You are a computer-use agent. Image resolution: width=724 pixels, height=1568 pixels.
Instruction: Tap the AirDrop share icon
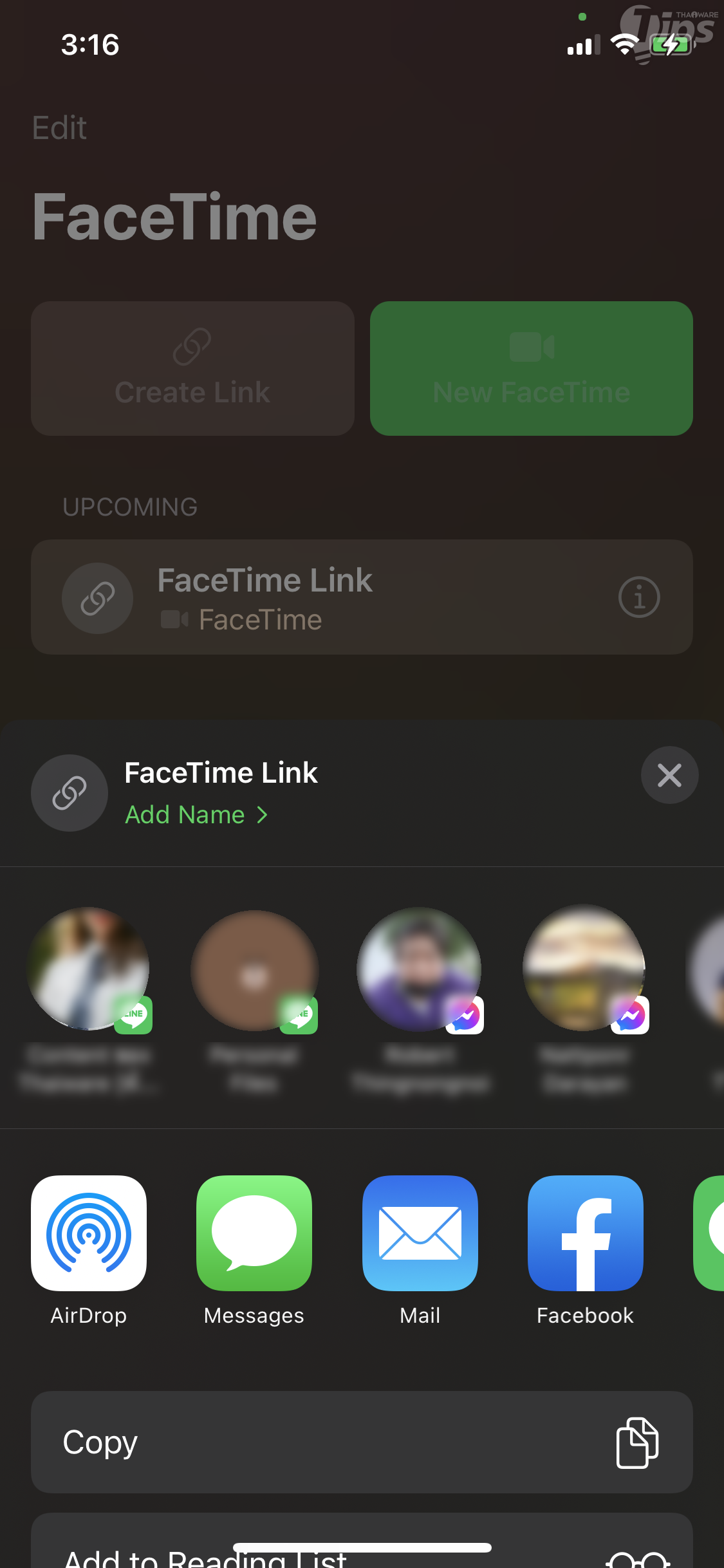coord(89,1233)
